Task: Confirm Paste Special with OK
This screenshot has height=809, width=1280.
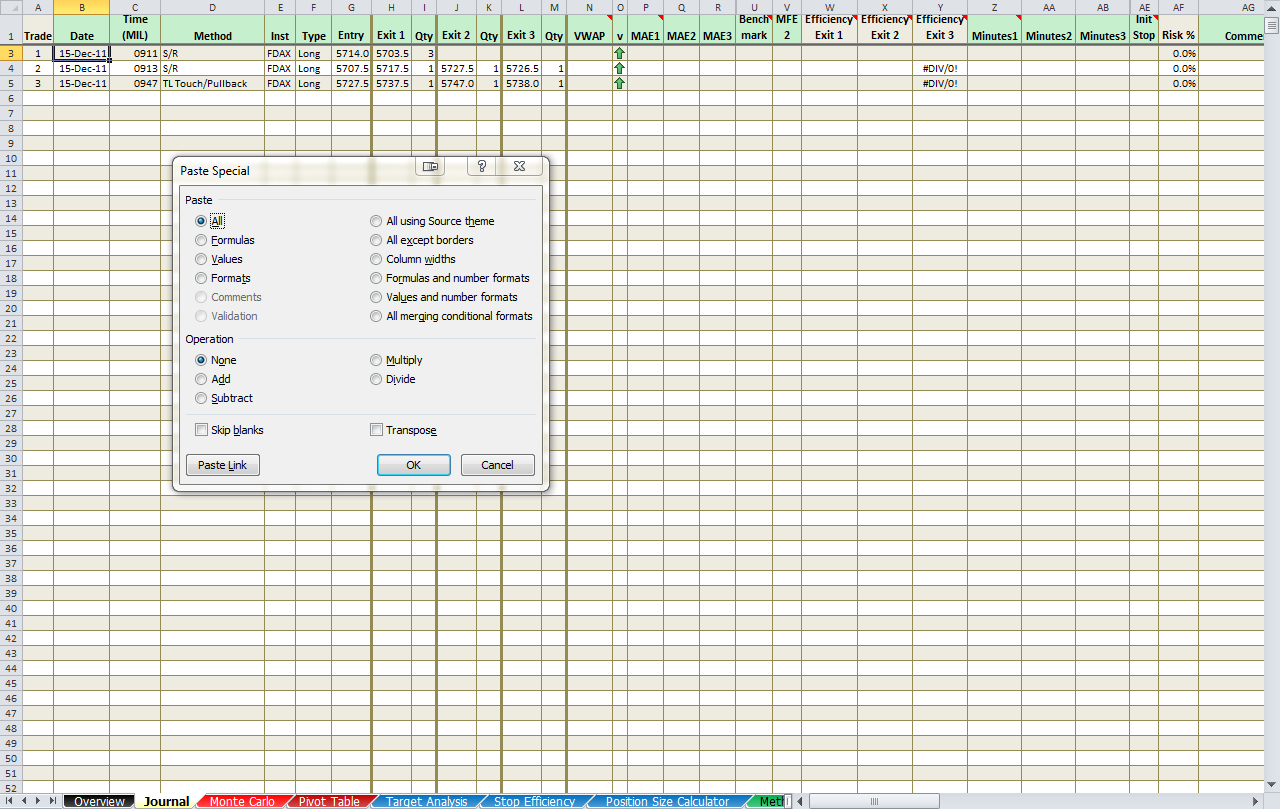Action: pyautogui.click(x=413, y=465)
